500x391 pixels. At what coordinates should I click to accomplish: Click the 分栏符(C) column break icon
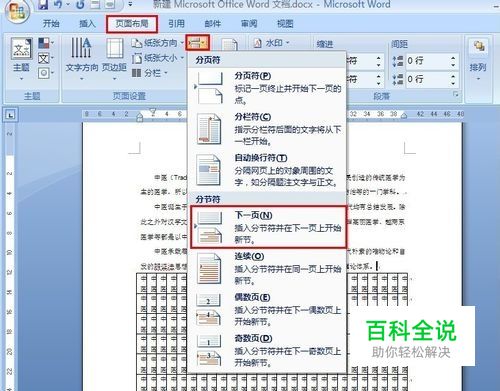[x=209, y=129]
